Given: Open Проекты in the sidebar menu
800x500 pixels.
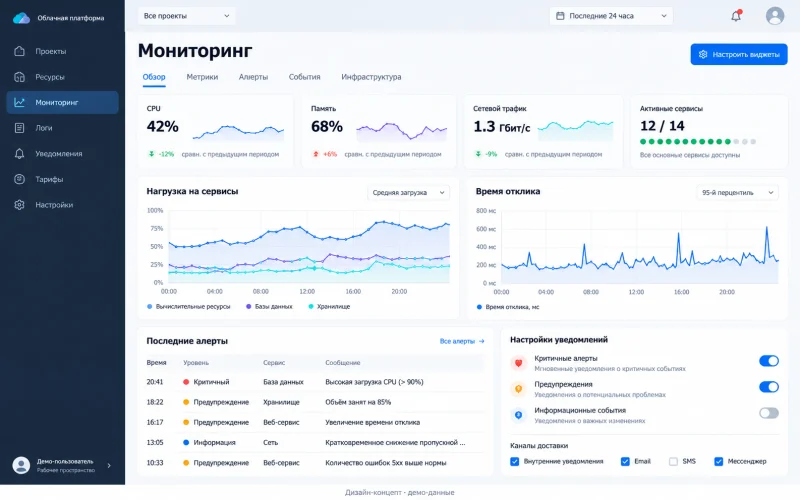Looking at the screenshot, I should (62, 51).
